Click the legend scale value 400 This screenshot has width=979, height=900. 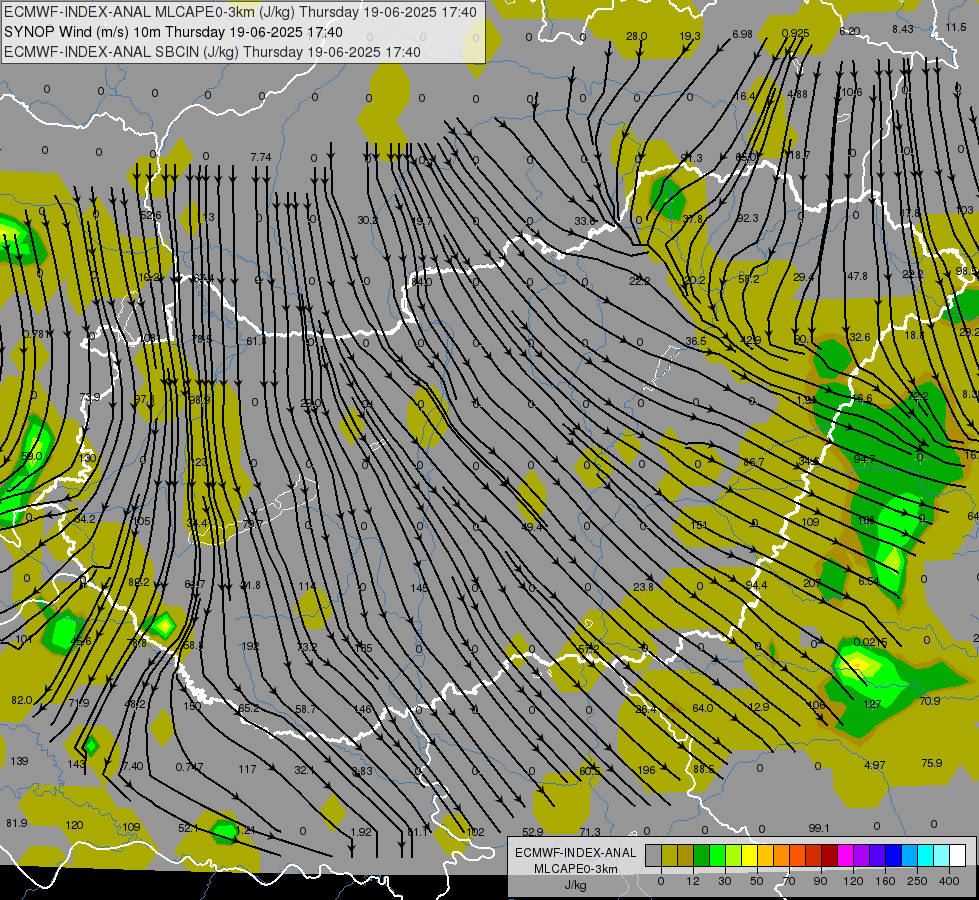949,881
